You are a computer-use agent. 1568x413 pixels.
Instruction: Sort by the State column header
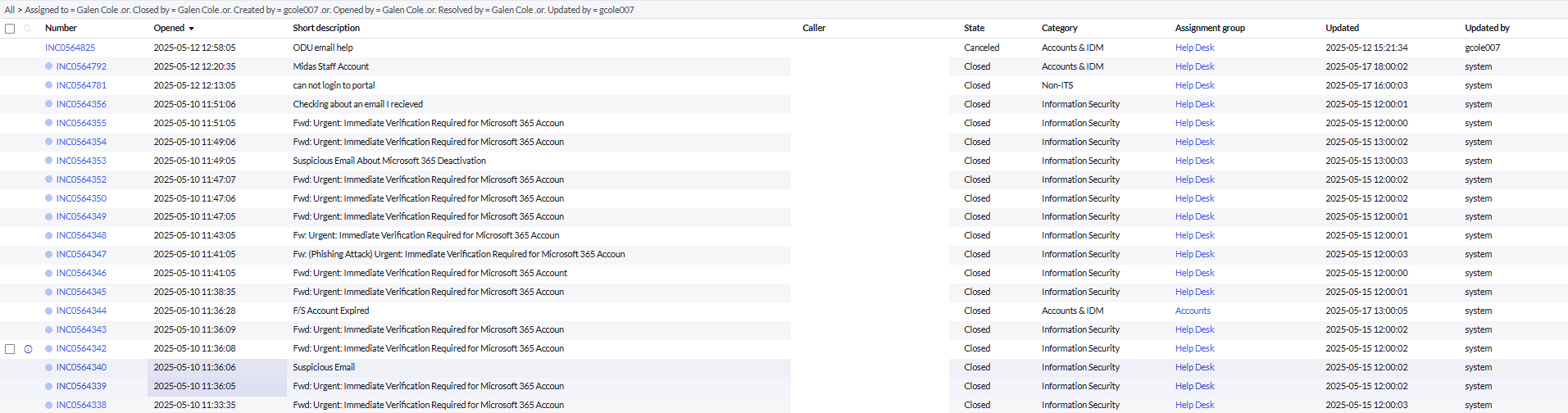[x=974, y=28]
